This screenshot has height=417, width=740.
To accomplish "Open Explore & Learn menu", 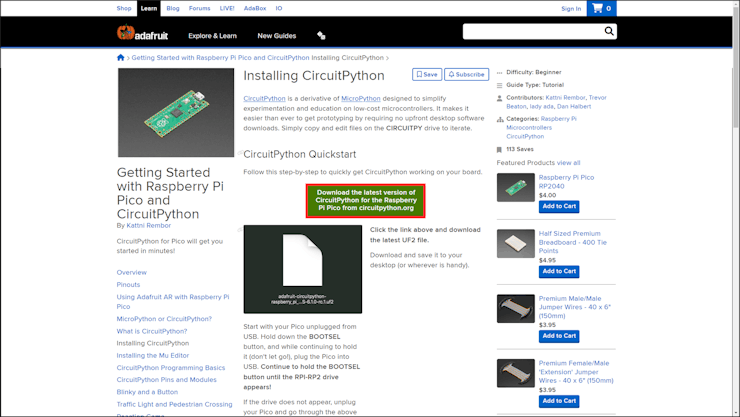I will pyautogui.click(x=212, y=36).
